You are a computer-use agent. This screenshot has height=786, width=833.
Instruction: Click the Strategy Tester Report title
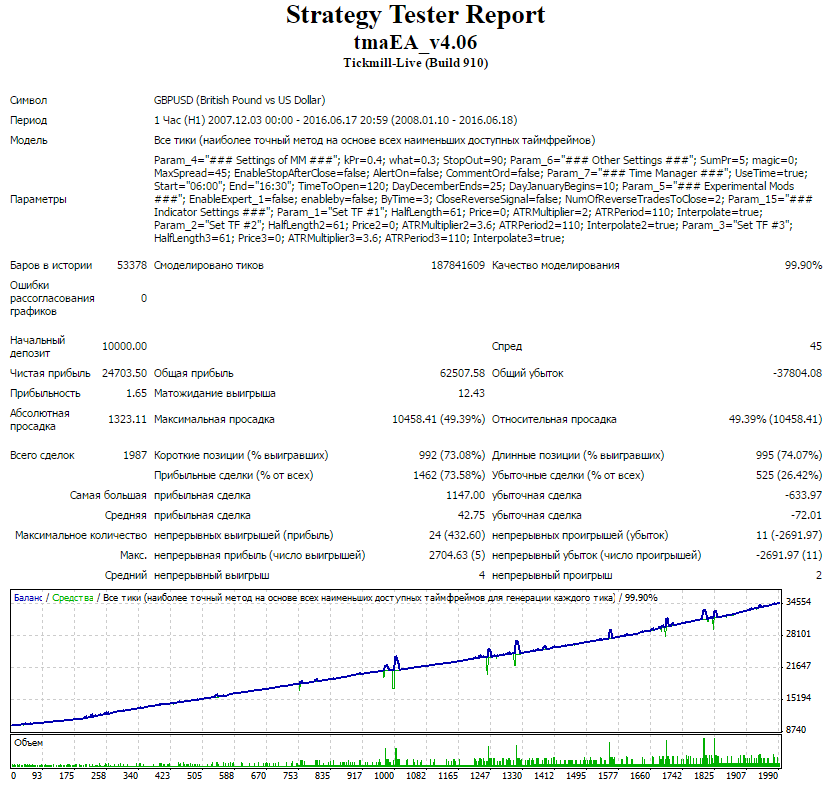415,15
